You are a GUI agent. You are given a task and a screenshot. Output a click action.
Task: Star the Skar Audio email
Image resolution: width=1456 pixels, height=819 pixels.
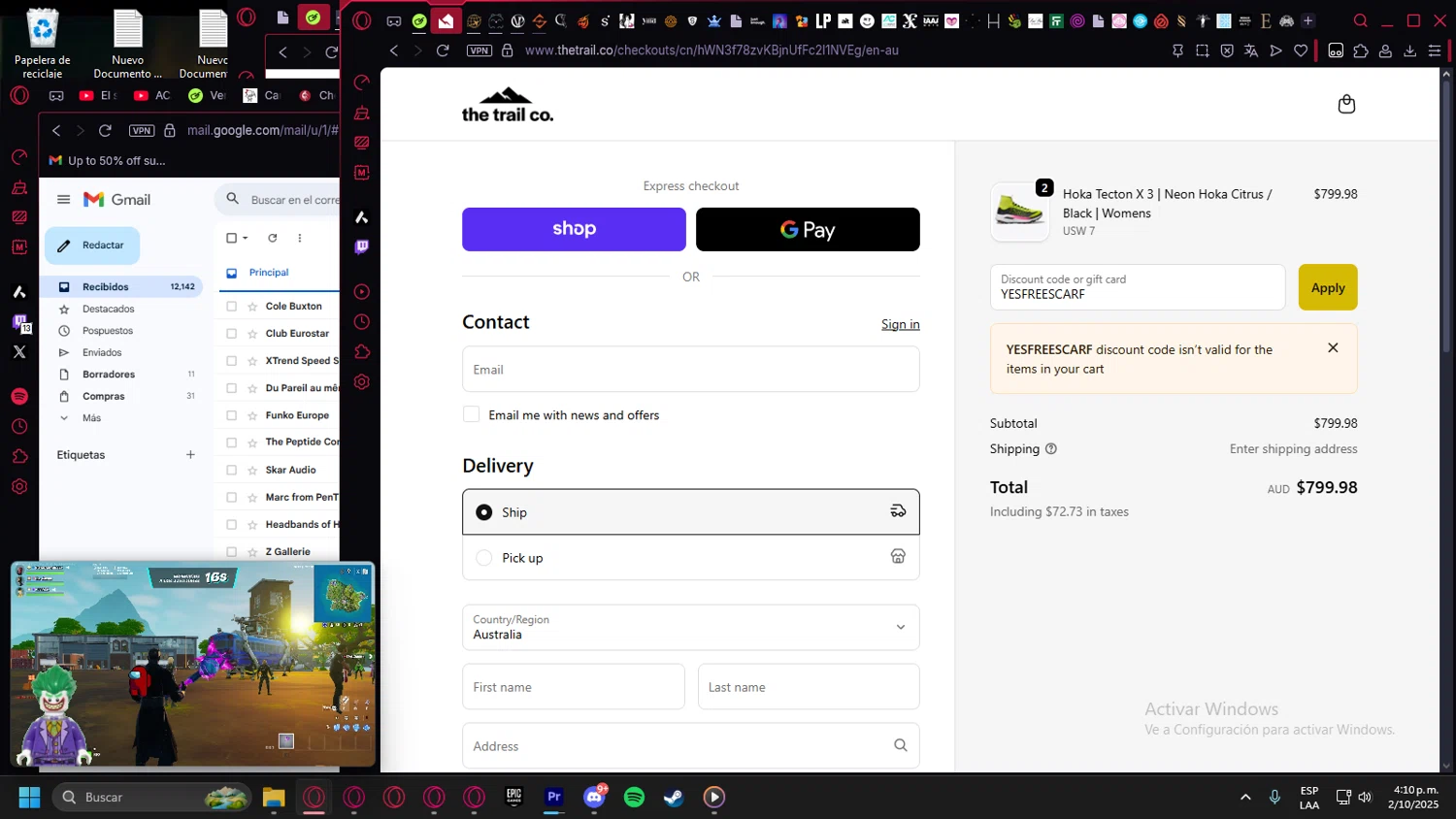tap(252, 470)
